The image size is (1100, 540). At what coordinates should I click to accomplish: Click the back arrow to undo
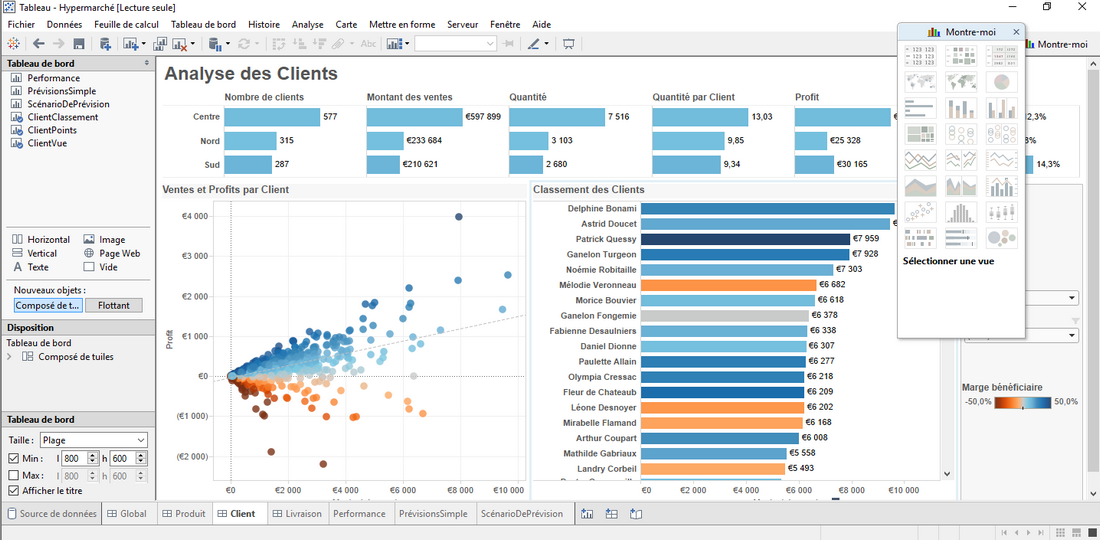(38, 44)
